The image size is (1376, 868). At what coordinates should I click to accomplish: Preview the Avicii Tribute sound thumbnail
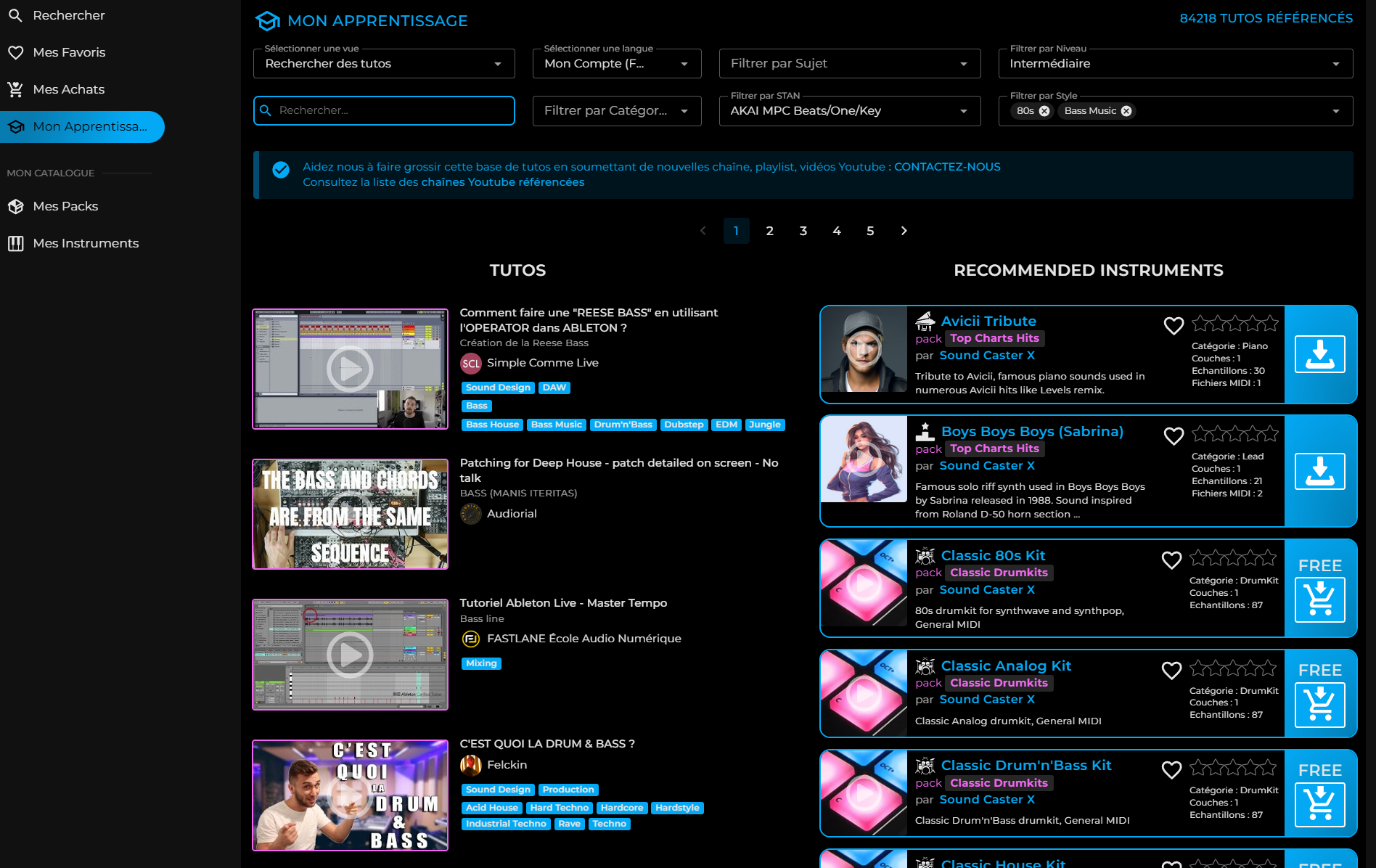click(x=864, y=350)
